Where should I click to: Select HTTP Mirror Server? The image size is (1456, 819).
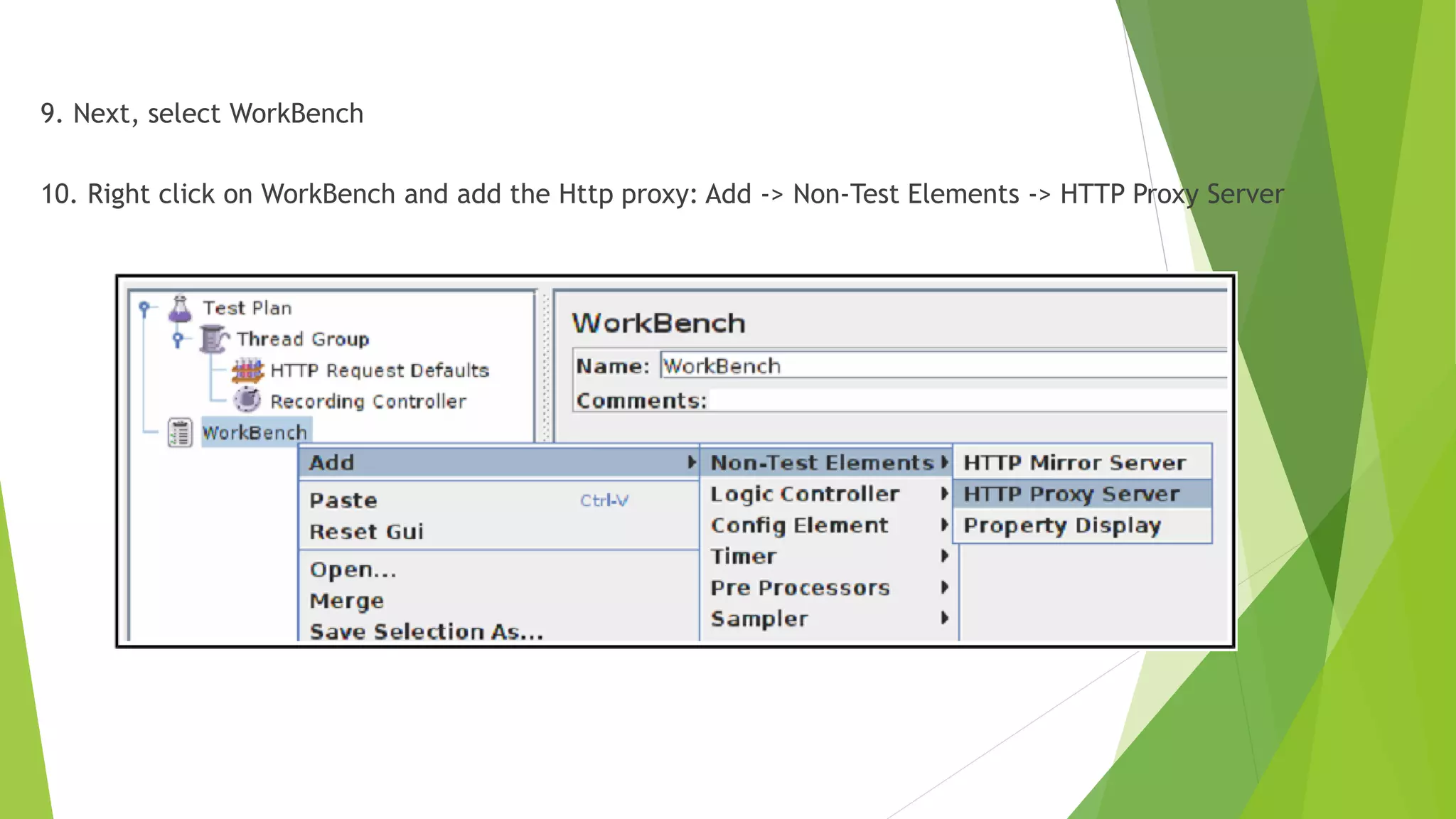pos(1082,463)
